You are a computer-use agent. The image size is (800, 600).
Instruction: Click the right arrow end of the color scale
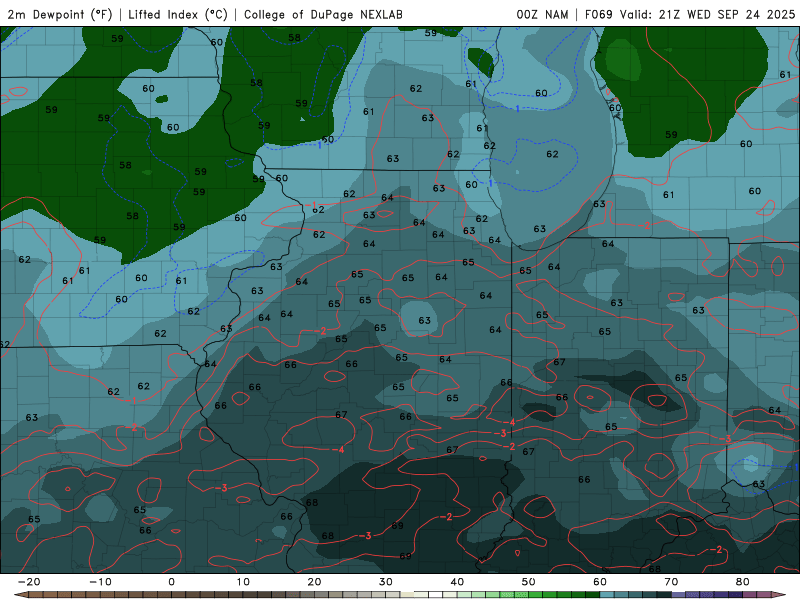click(x=779, y=594)
